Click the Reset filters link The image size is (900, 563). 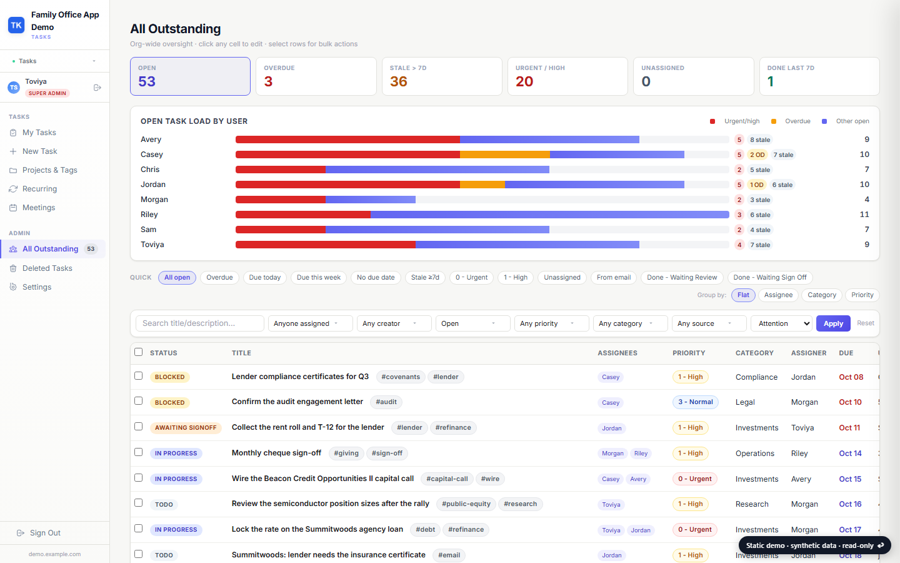pyautogui.click(x=865, y=323)
